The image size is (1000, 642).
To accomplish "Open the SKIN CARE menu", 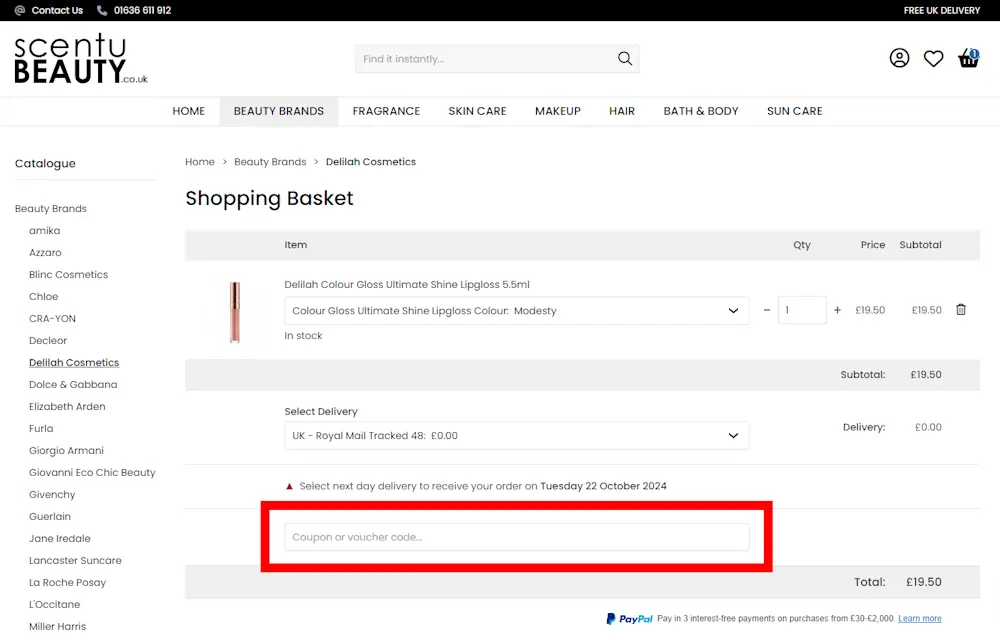I will [477, 111].
